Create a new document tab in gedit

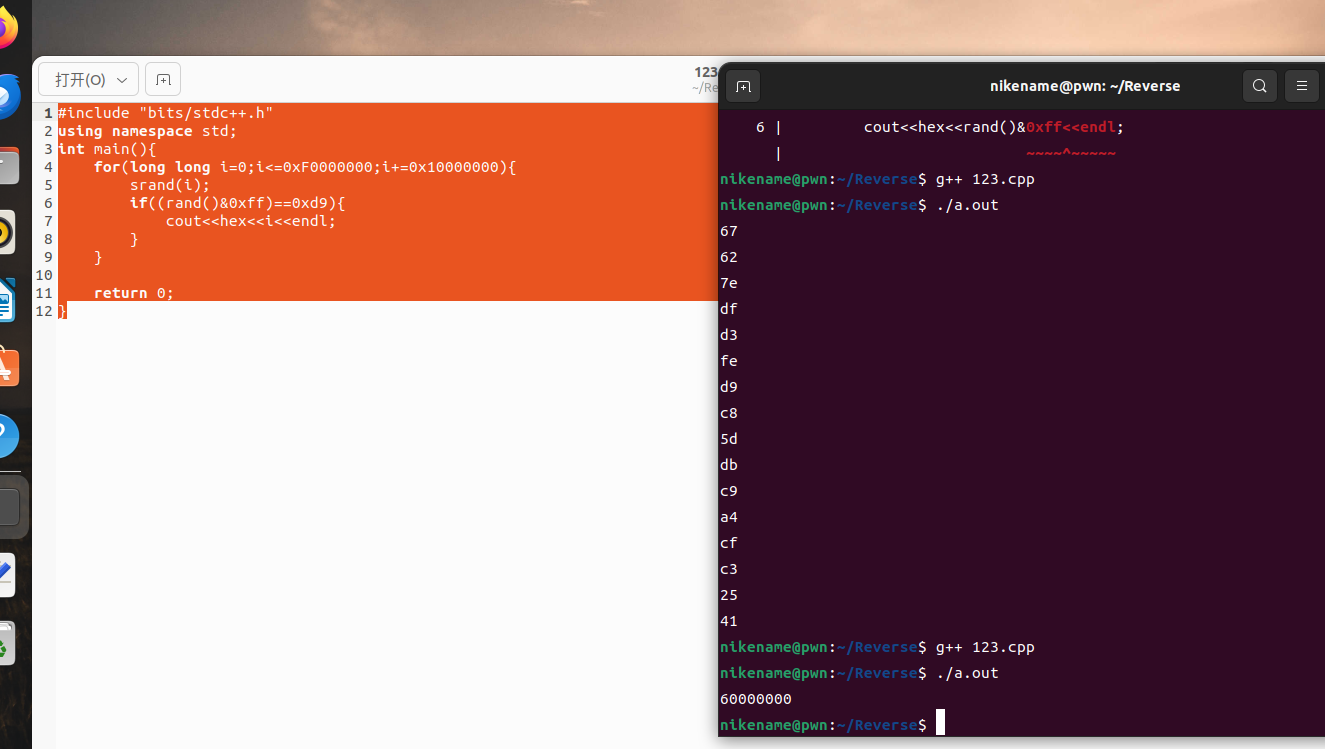[162, 79]
